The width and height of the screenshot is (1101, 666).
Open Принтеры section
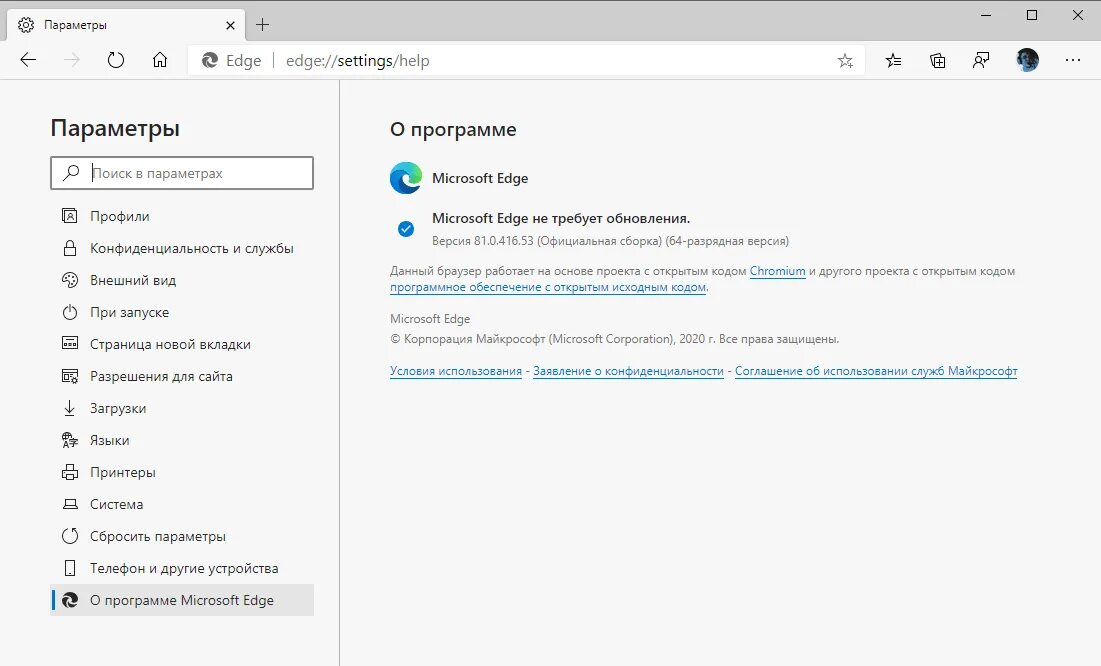182,472
